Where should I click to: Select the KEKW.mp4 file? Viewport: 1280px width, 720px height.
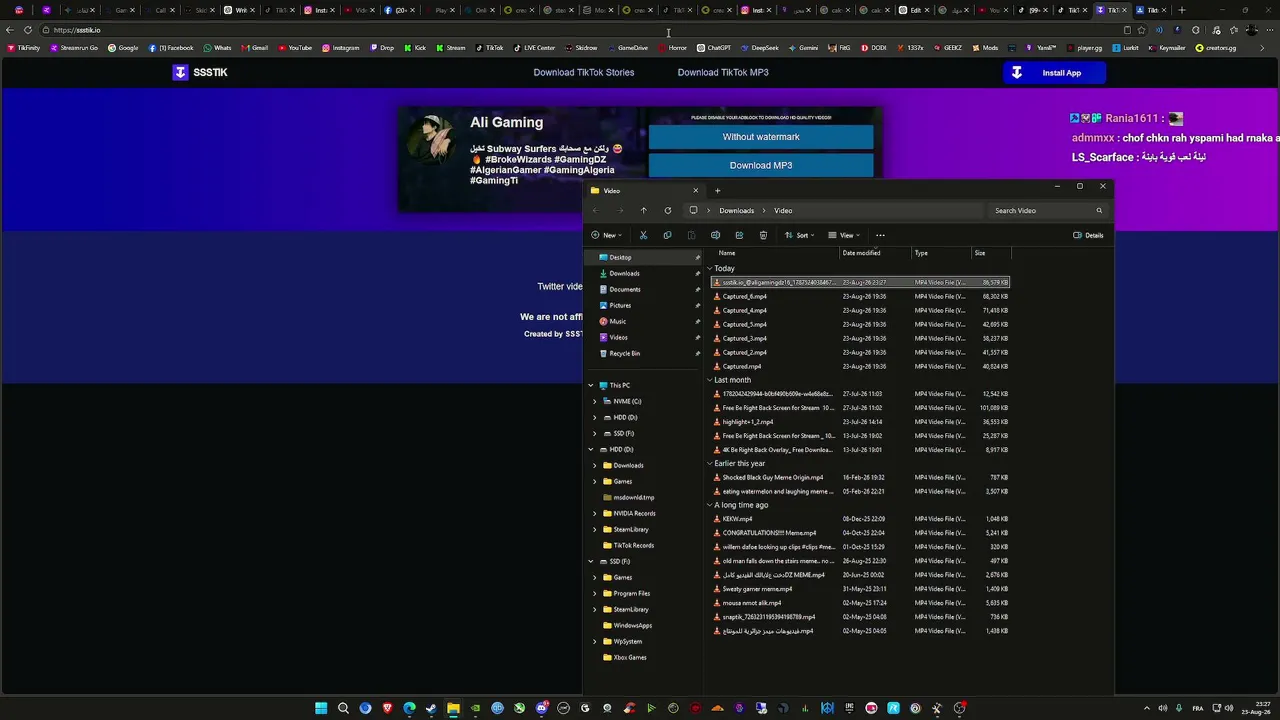[x=860, y=519]
